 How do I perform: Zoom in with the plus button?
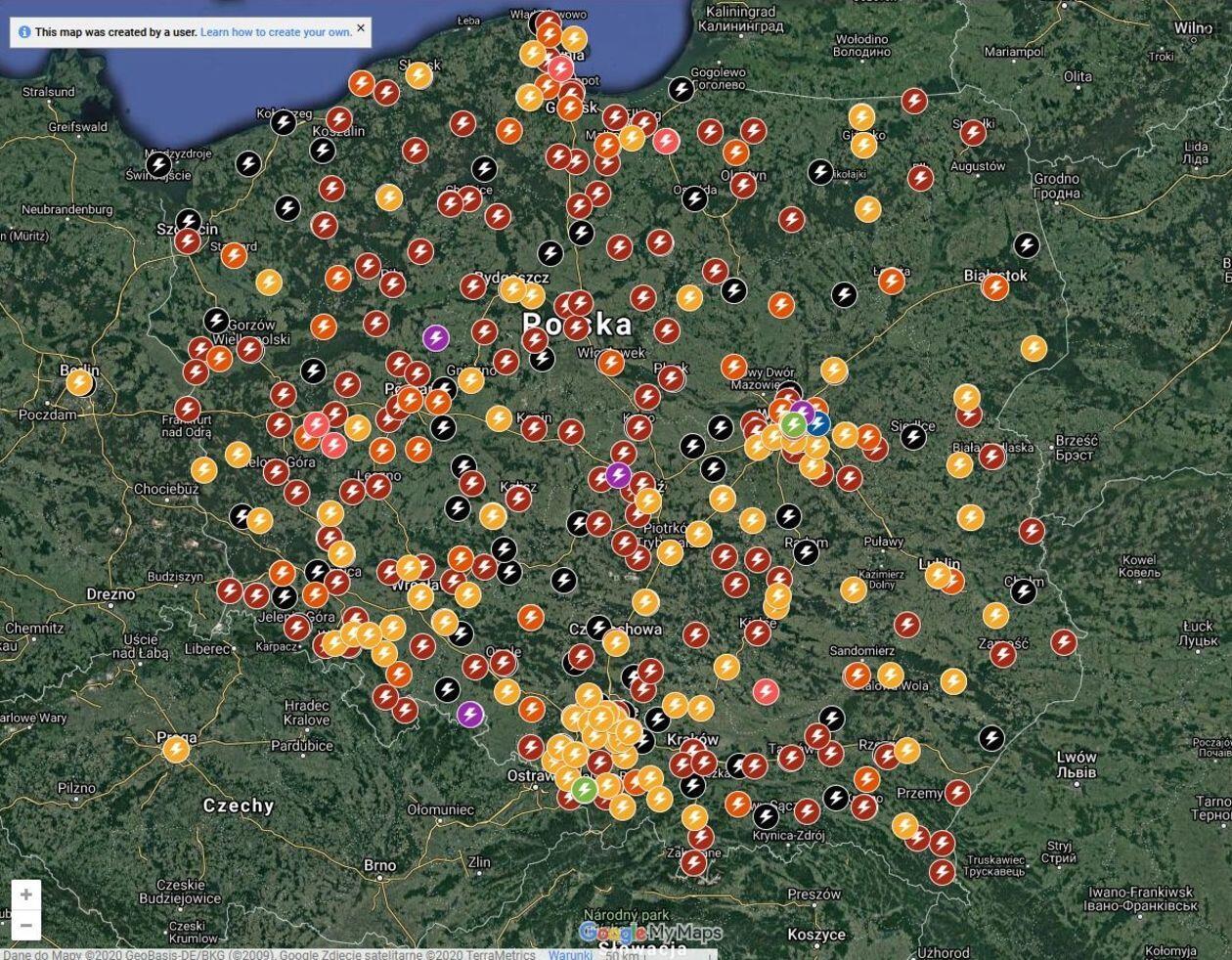point(26,895)
